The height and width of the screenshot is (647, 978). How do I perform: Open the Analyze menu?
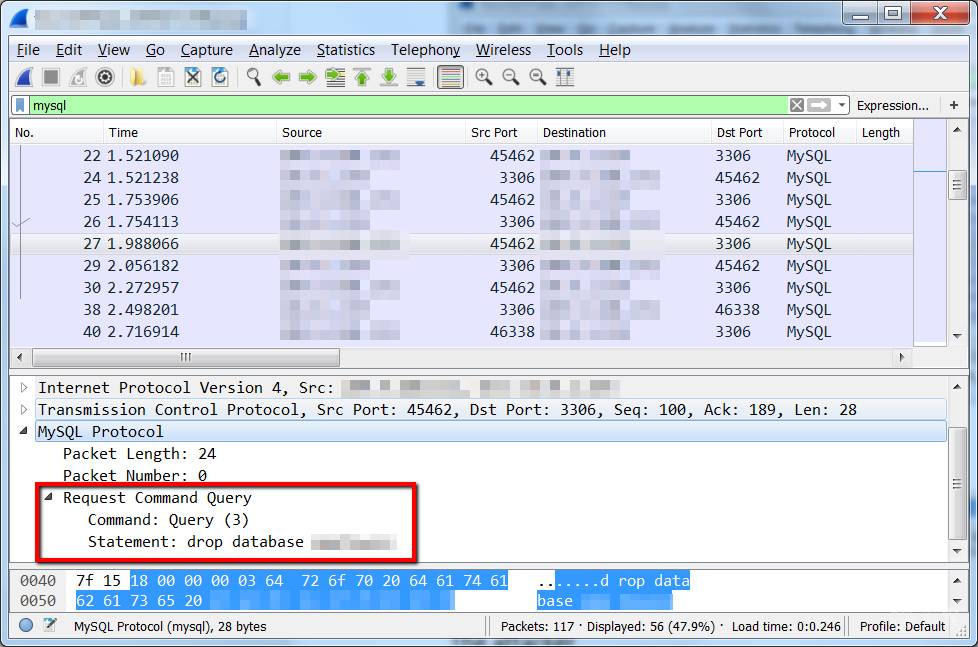click(x=274, y=50)
